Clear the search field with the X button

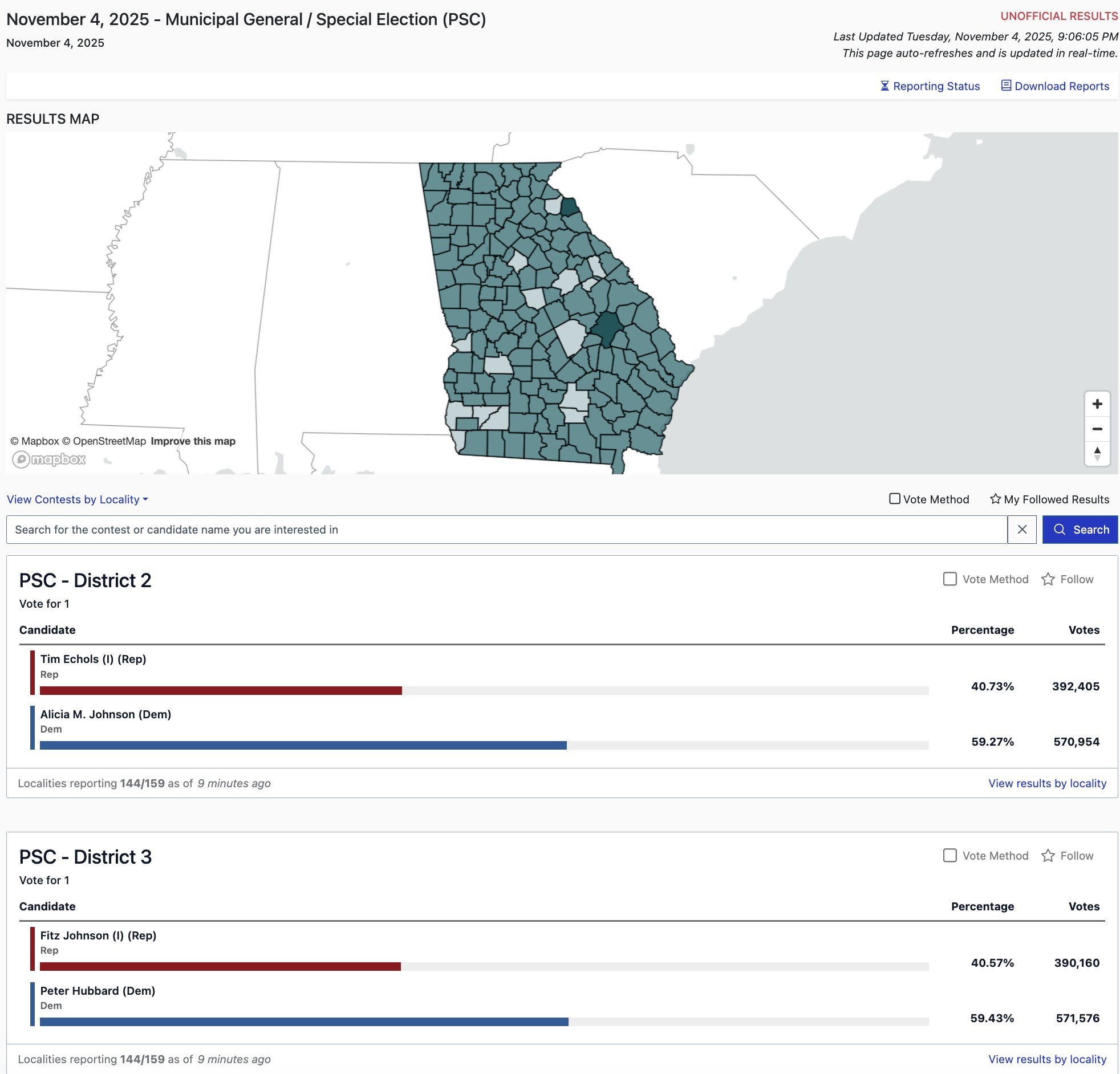[x=1022, y=530]
